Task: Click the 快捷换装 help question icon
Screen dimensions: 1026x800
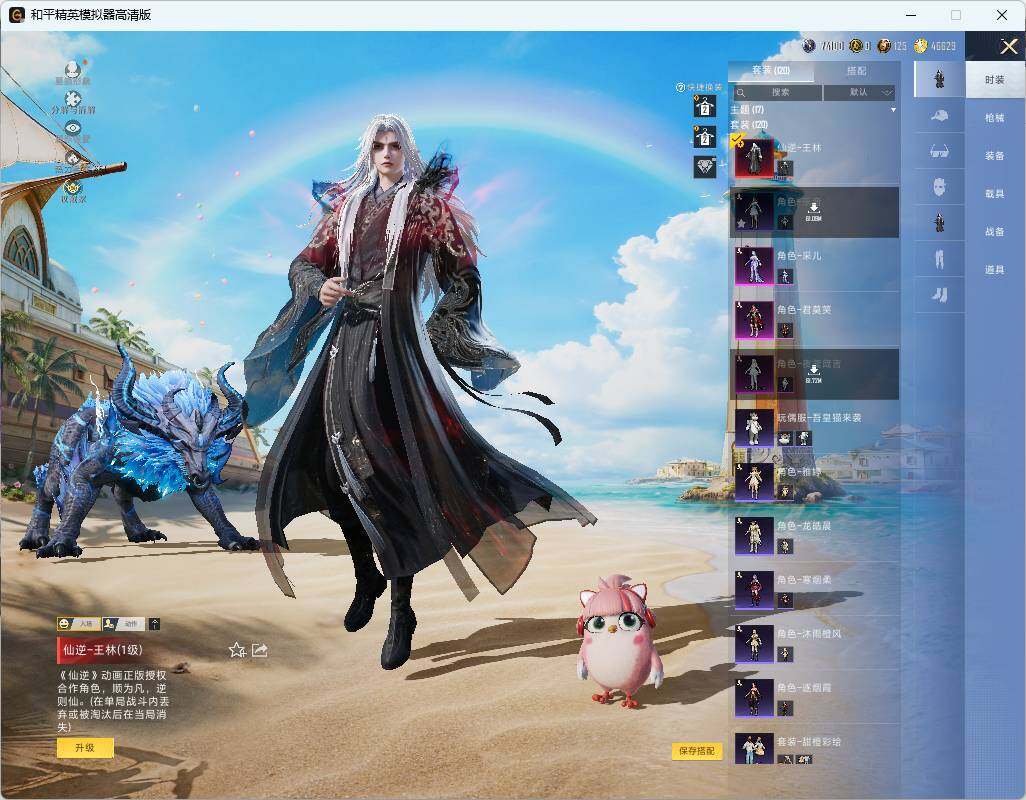Action: pos(680,87)
